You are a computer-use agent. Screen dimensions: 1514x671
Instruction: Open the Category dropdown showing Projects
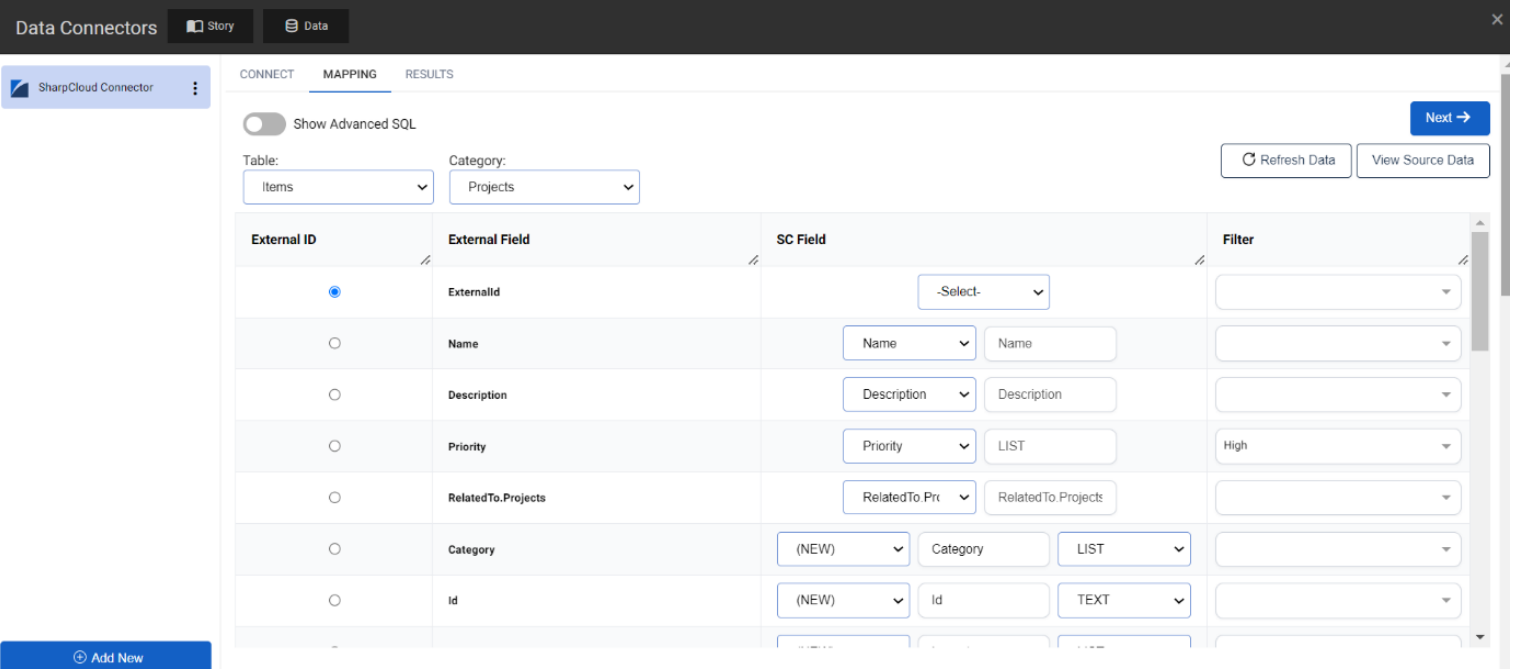544,186
